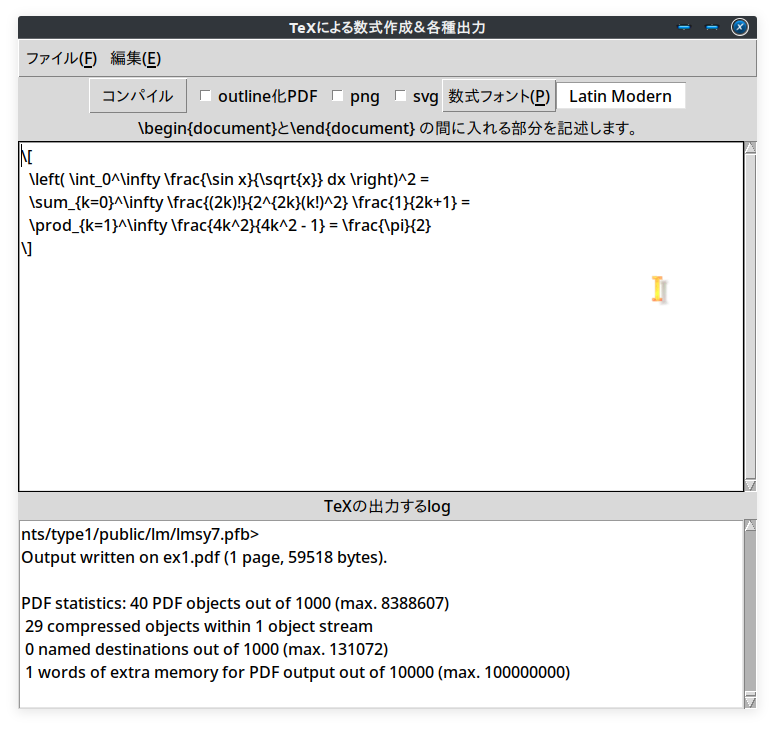Click the up arrow of the log scrollbar
This screenshot has width=775, height=729.
pos(750,526)
